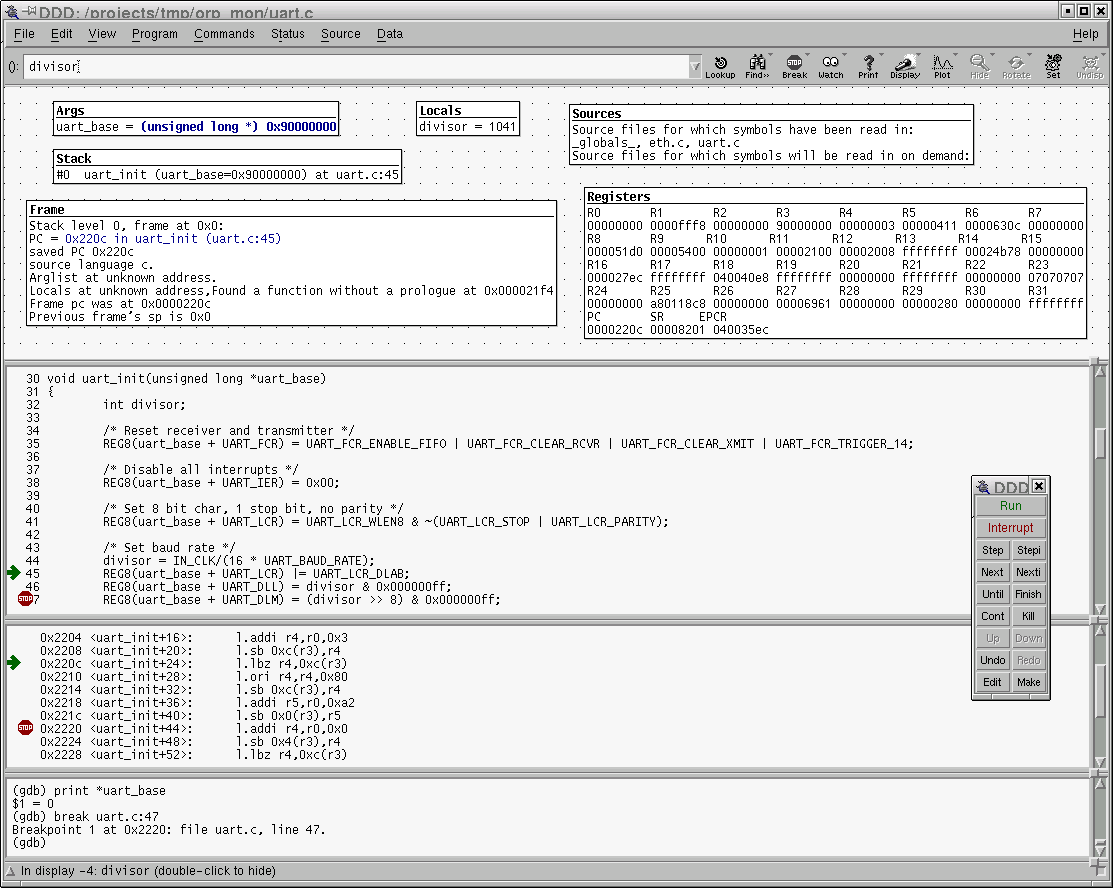The image size is (1113, 888).
Task: Click the divisor argument input field
Action: click(x=355, y=67)
